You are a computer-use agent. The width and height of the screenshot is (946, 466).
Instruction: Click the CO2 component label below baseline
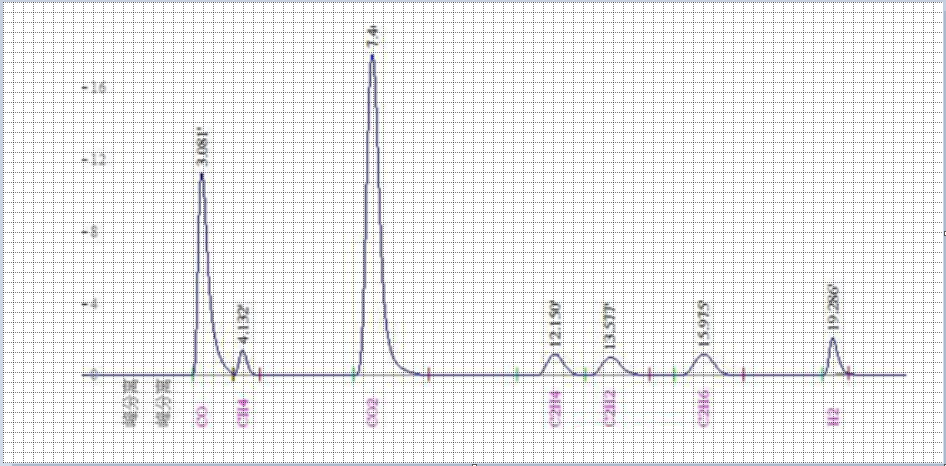[x=372, y=414]
